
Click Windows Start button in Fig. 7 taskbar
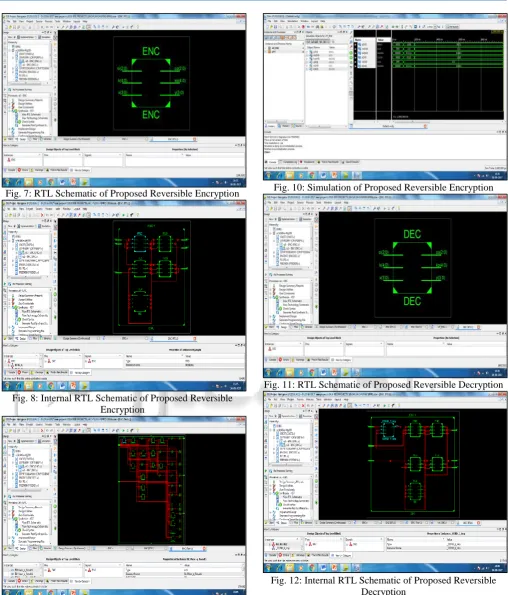coord(7,182)
